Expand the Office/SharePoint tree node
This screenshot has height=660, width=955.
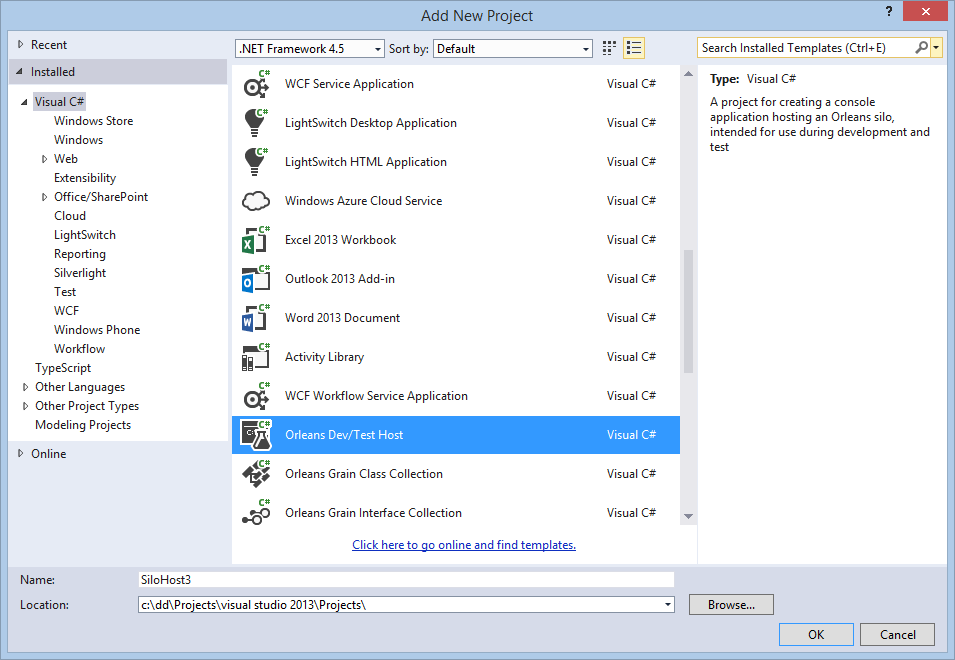tap(45, 198)
